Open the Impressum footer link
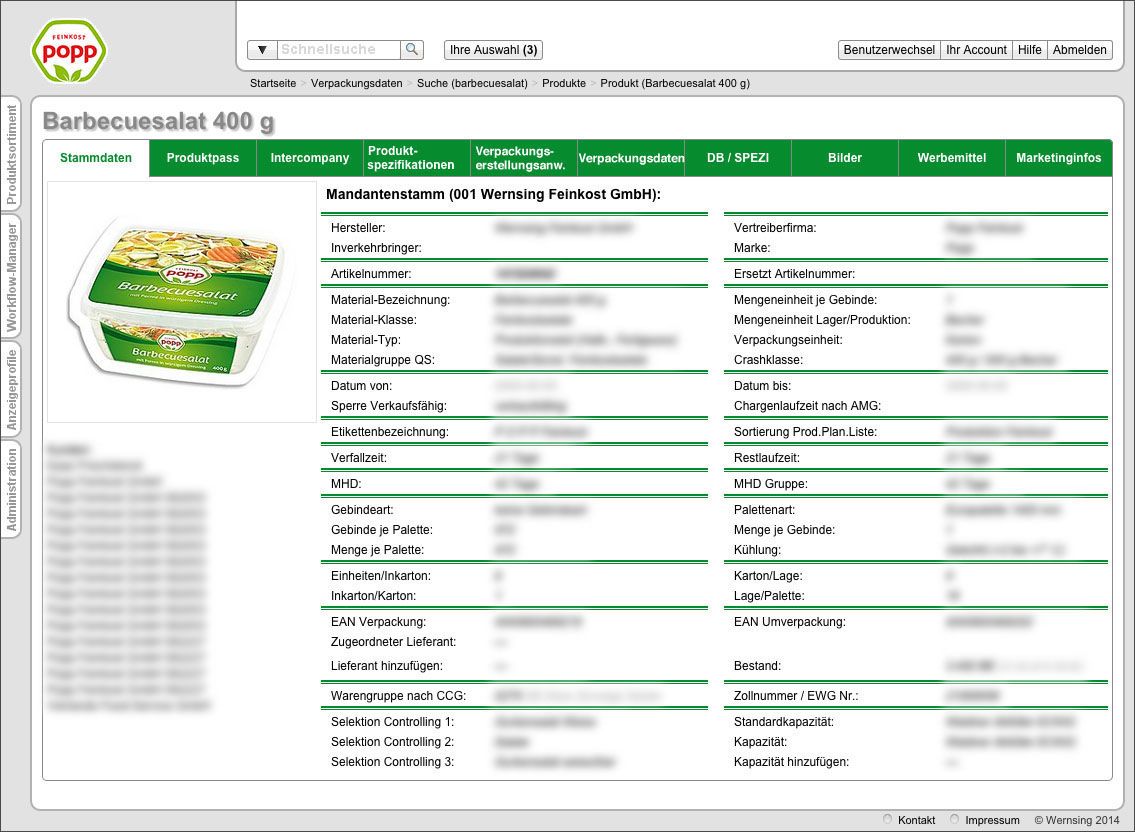Viewport: 1135px width, 832px height. point(992,820)
